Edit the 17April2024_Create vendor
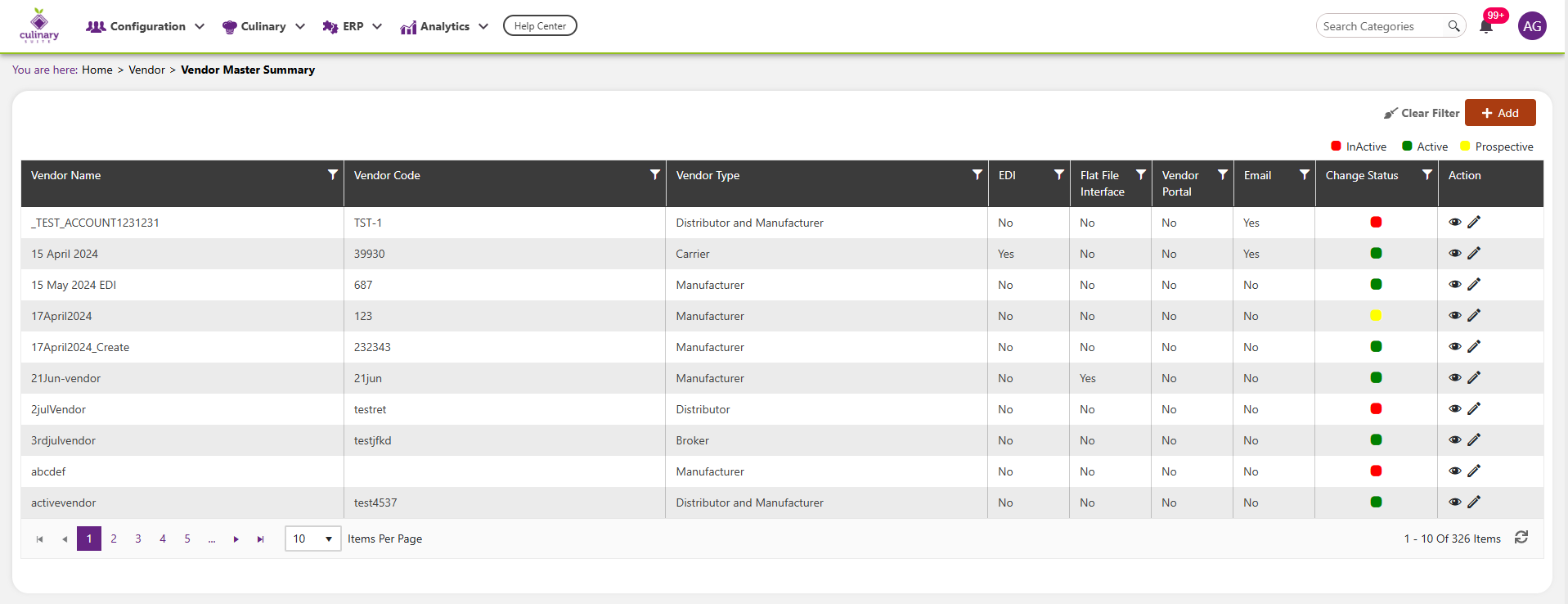Image resolution: width=1568 pixels, height=604 pixels. click(x=1474, y=346)
